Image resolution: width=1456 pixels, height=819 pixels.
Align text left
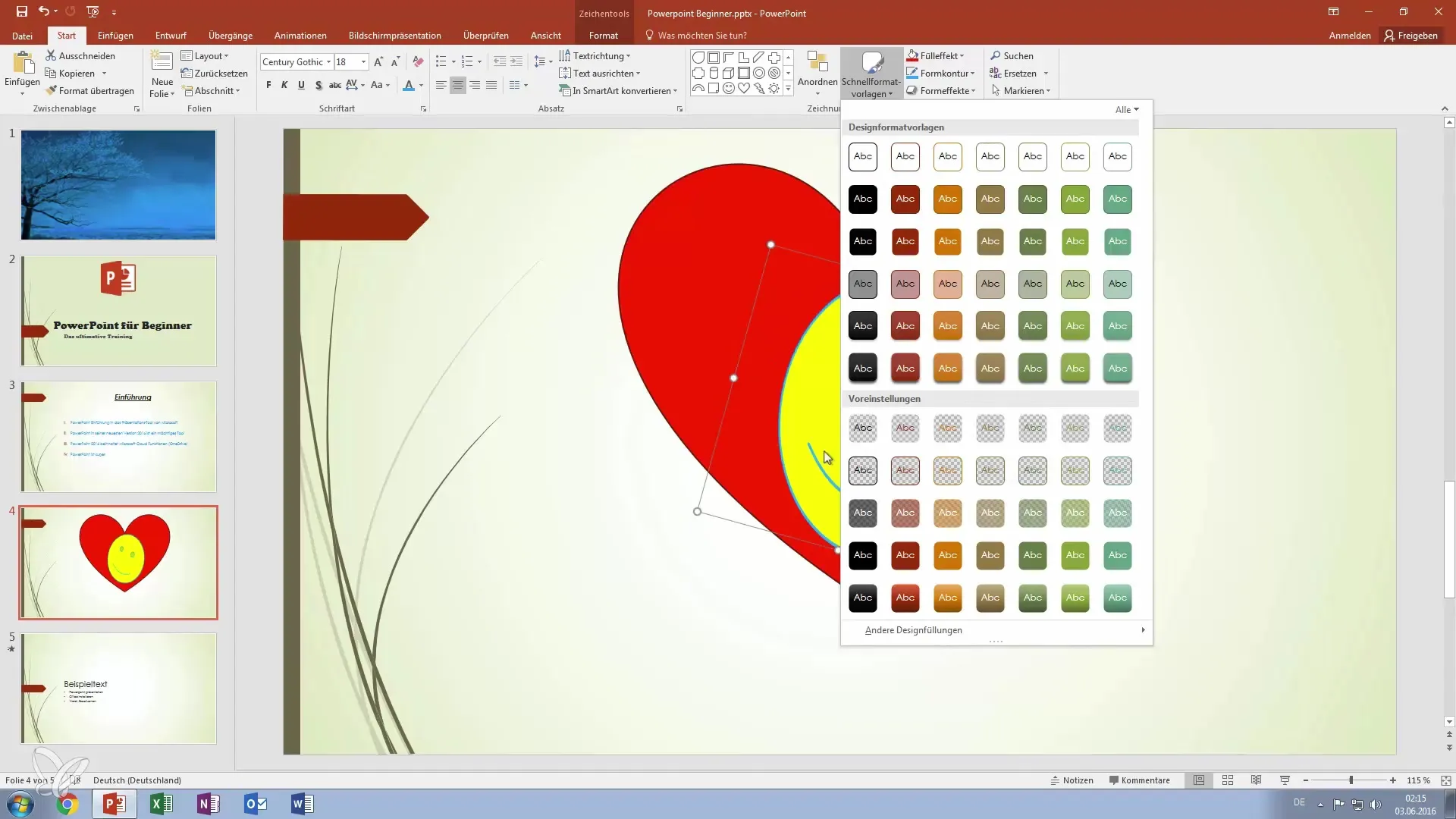(441, 85)
